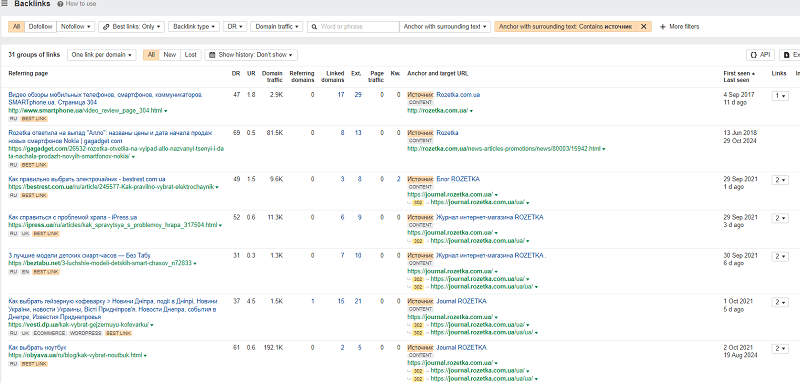Screen dimensions: 800x383
Task: Select the Lost links tab
Action: [x=190, y=55]
